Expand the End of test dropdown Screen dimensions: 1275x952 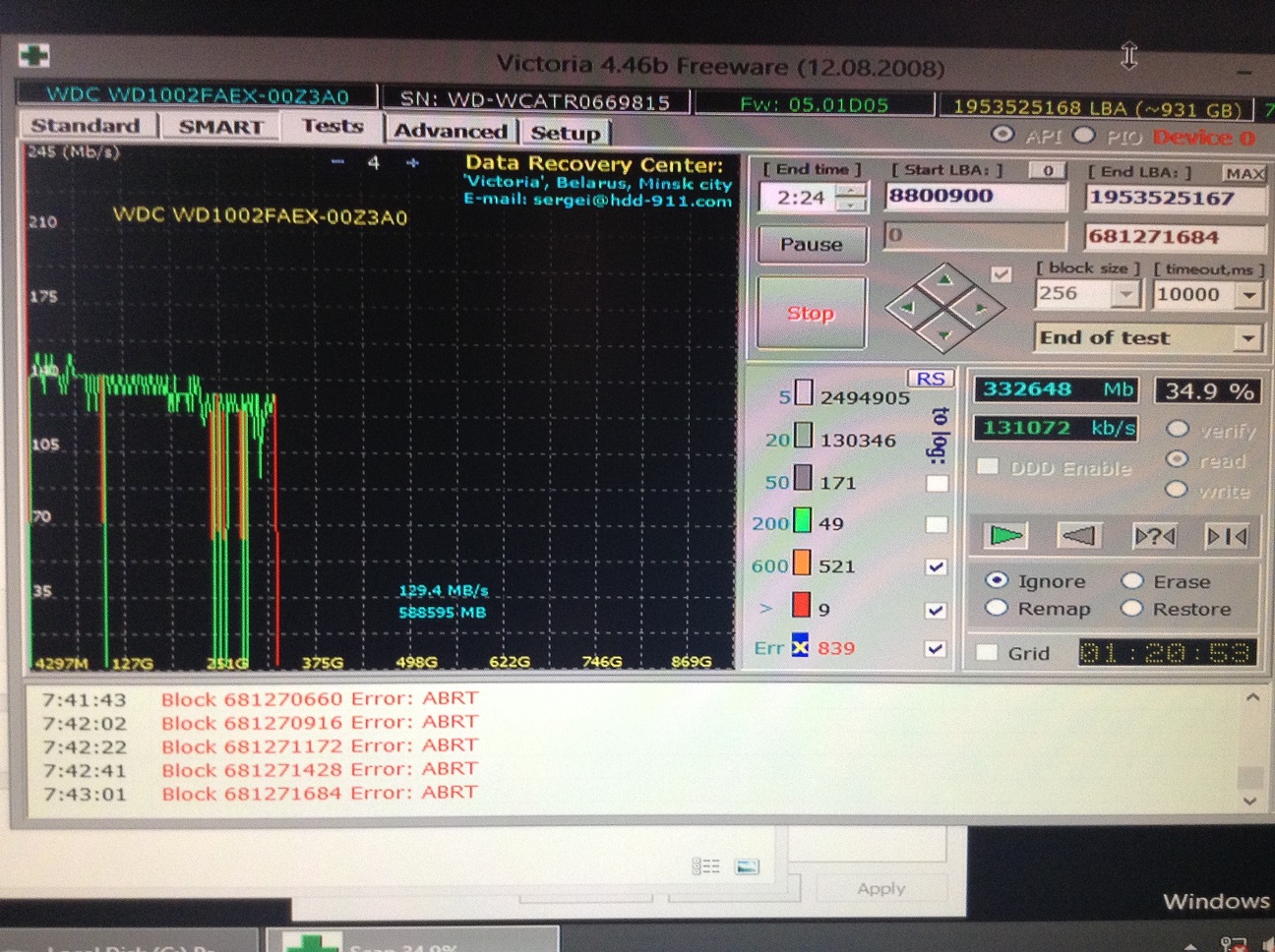[x=1247, y=338]
